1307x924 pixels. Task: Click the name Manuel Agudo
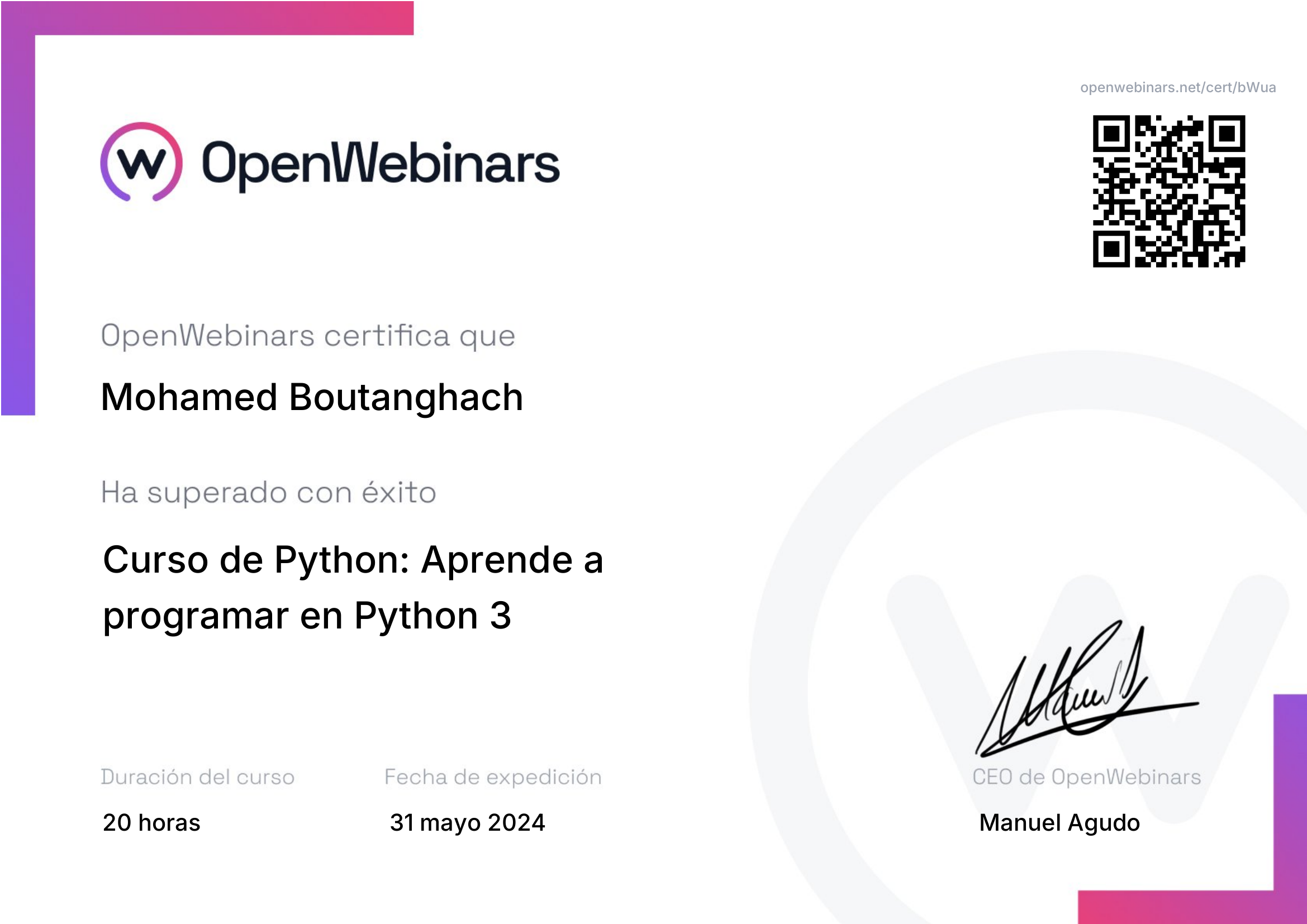pyautogui.click(x=1059, y=823)
